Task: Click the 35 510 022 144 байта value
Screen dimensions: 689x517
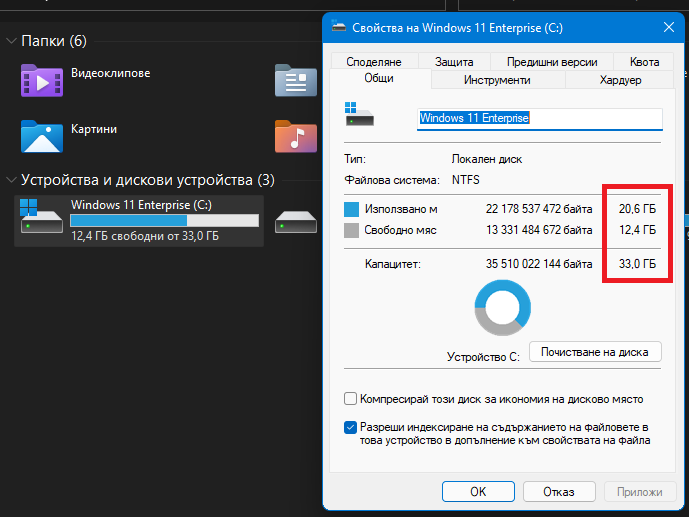Action: [539, 264]
